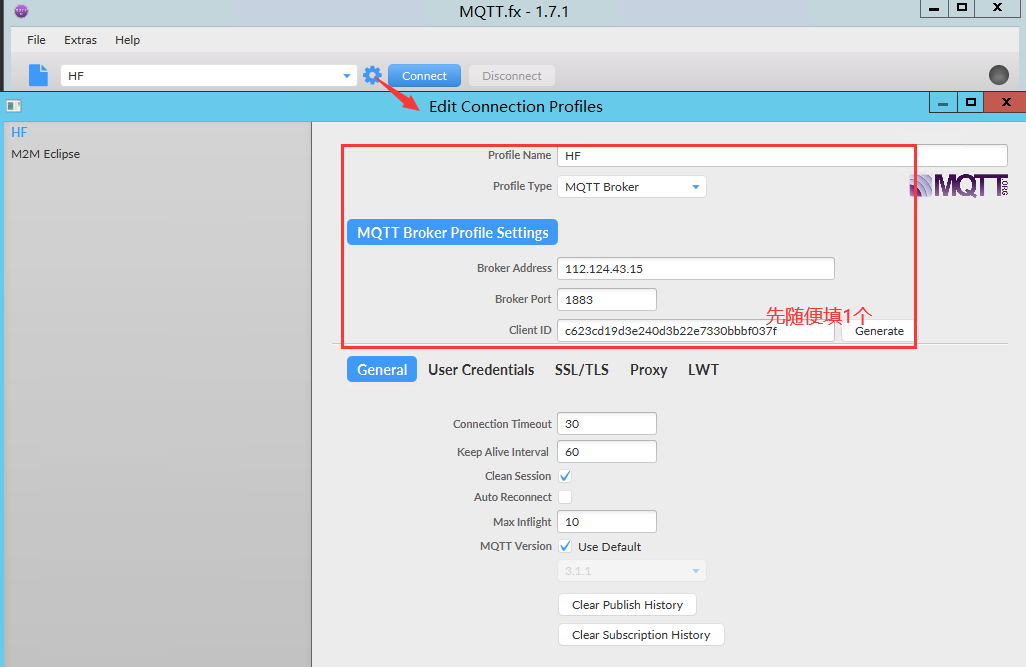Maximize the MQTT.fx main window
The width and height of the screenshot is (1026, 667).
click(x=961, y=8)
